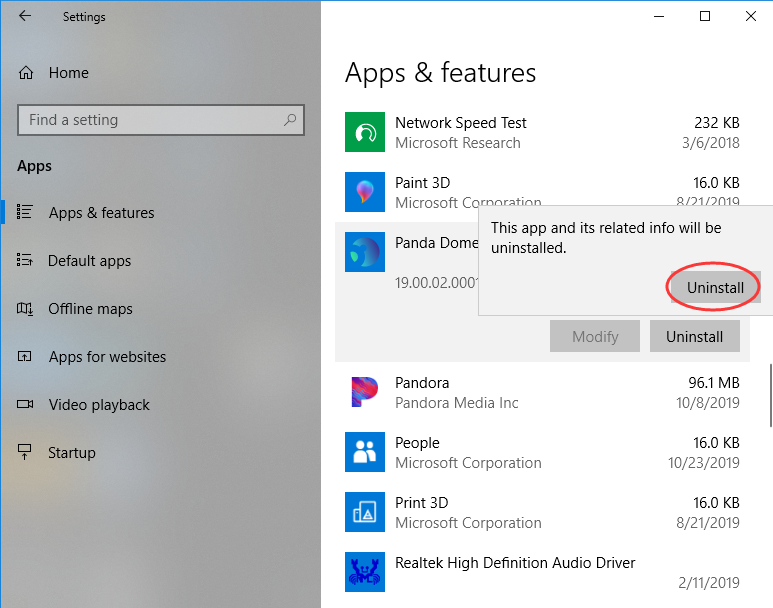Click the Panda Dome app icon
The width and height of the screenshot is (773, 608).
point(365,252)
